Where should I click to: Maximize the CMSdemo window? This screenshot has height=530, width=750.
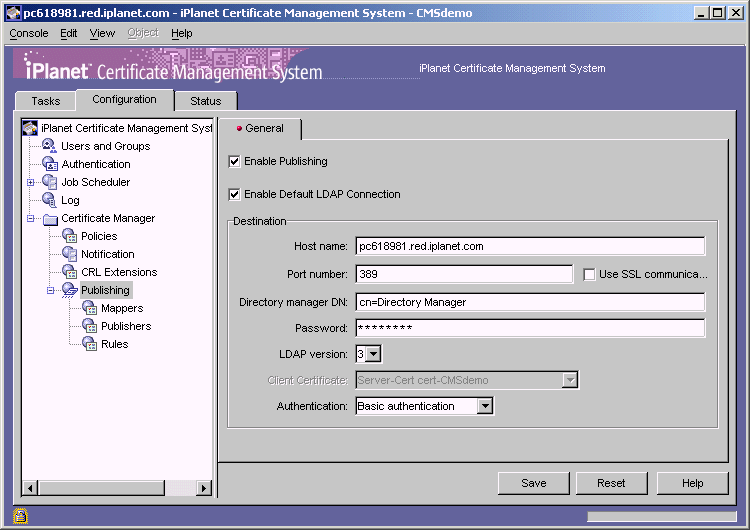click(x=718, y=13)
